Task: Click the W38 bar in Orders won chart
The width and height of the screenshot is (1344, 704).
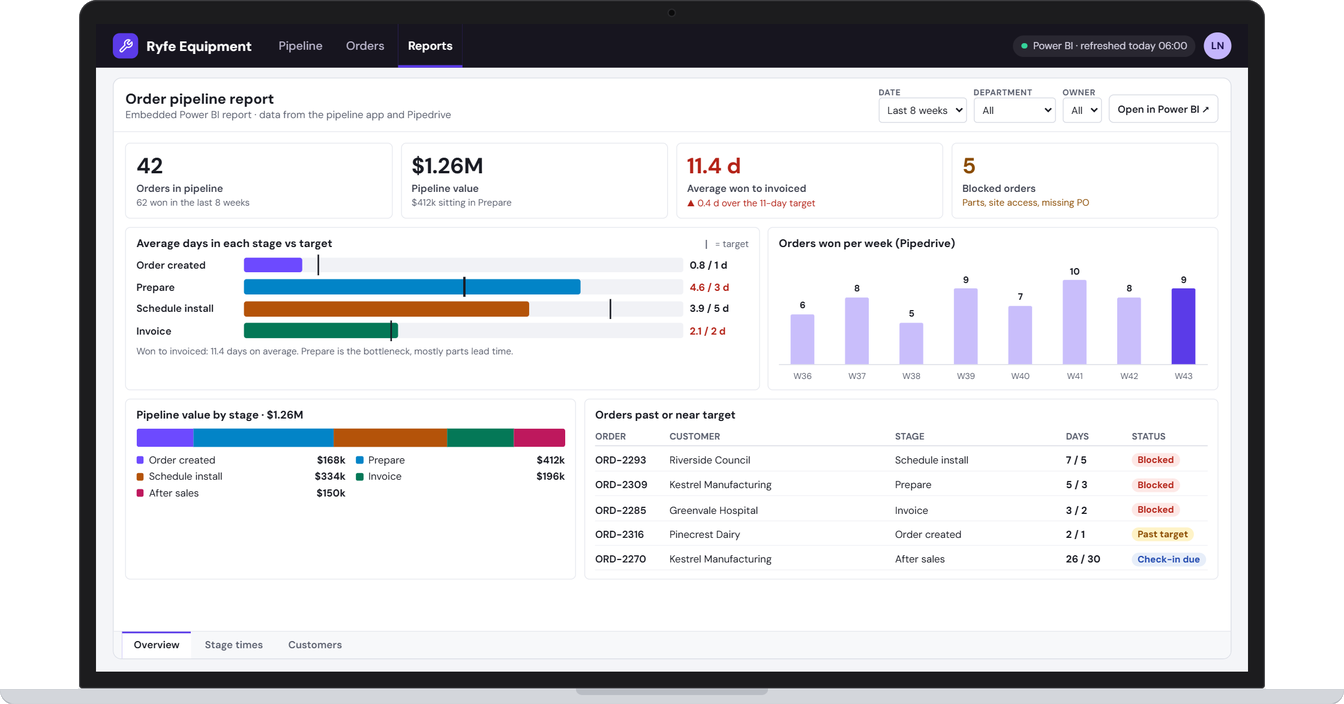Action: [911, 343]
